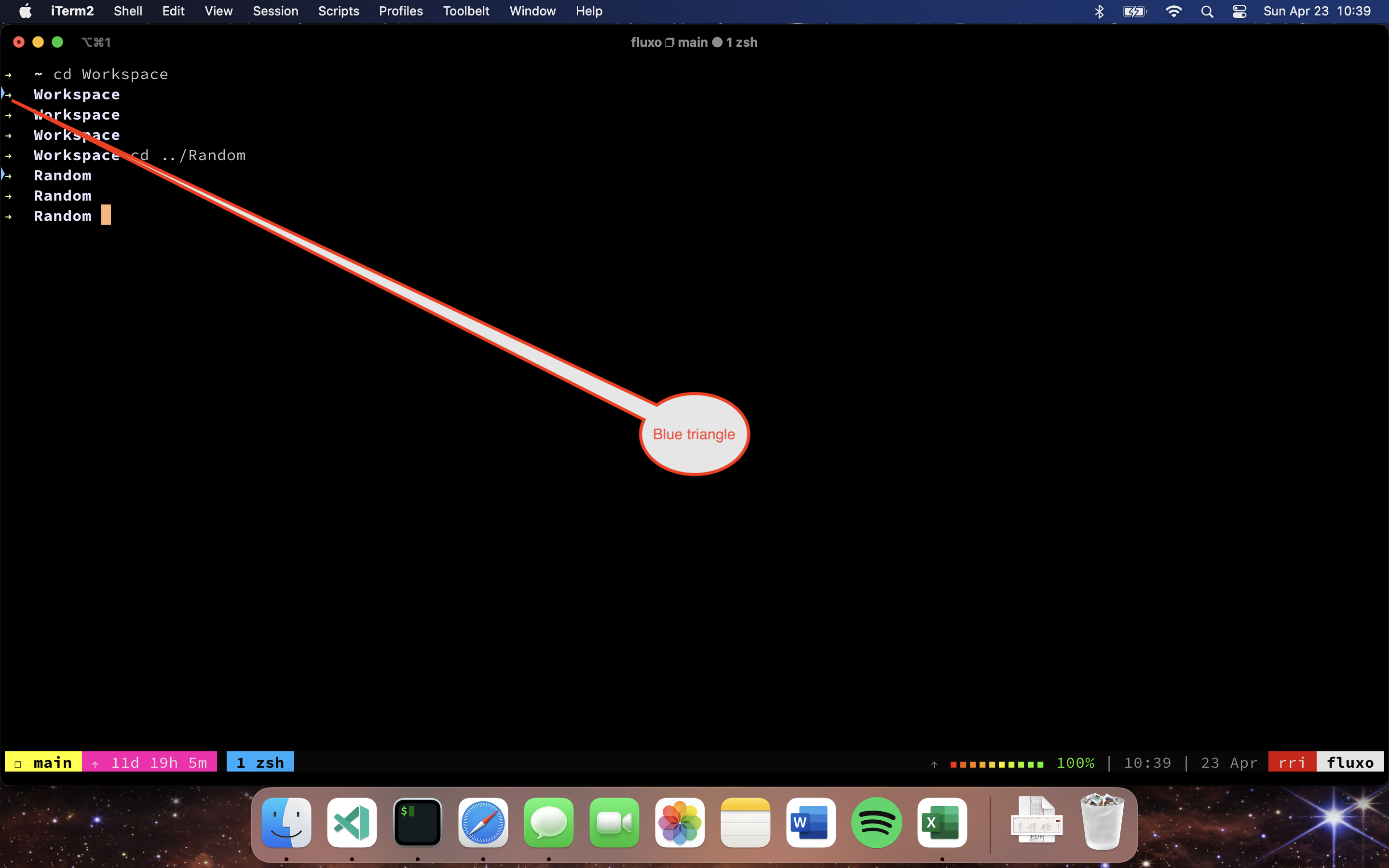Open Spotify from the Dock
The image size is (1389, 868).
coord(876,823)
